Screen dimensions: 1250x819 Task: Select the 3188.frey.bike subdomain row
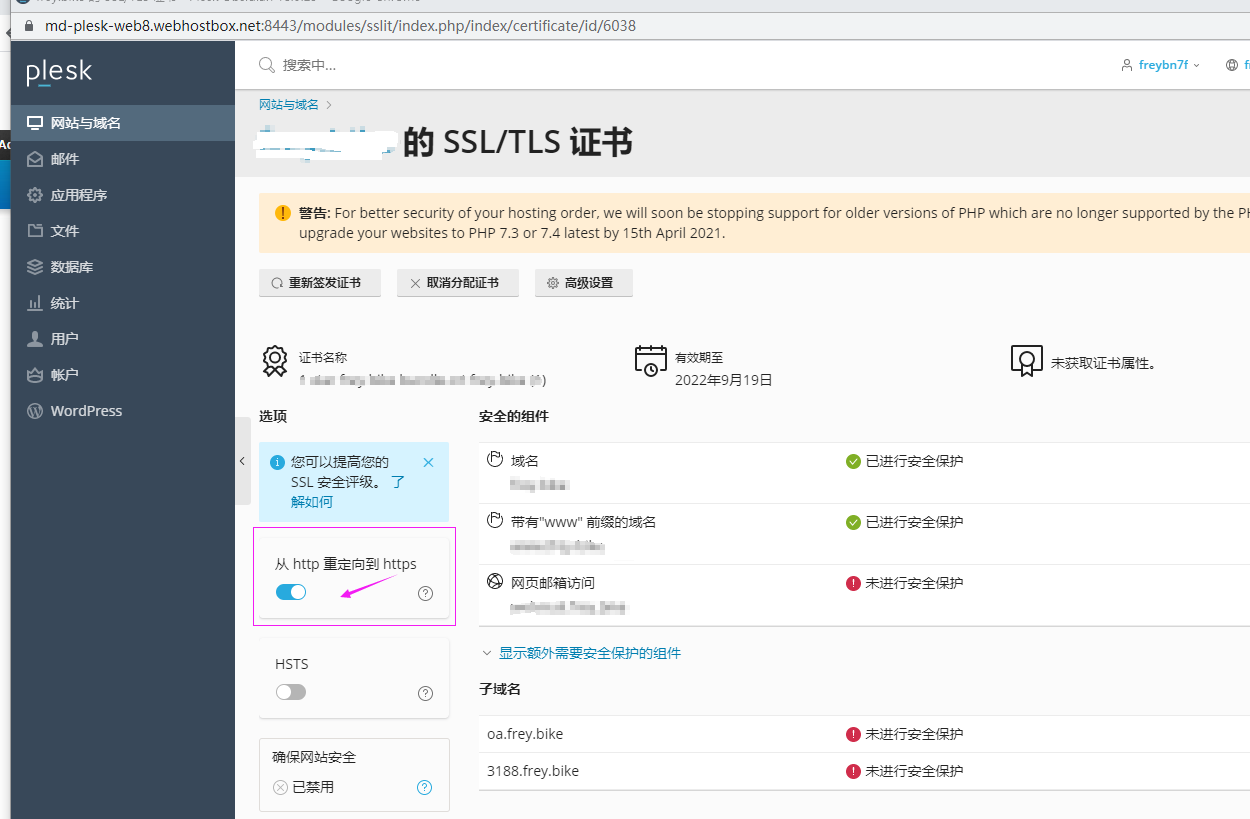[x=864, y=771]
